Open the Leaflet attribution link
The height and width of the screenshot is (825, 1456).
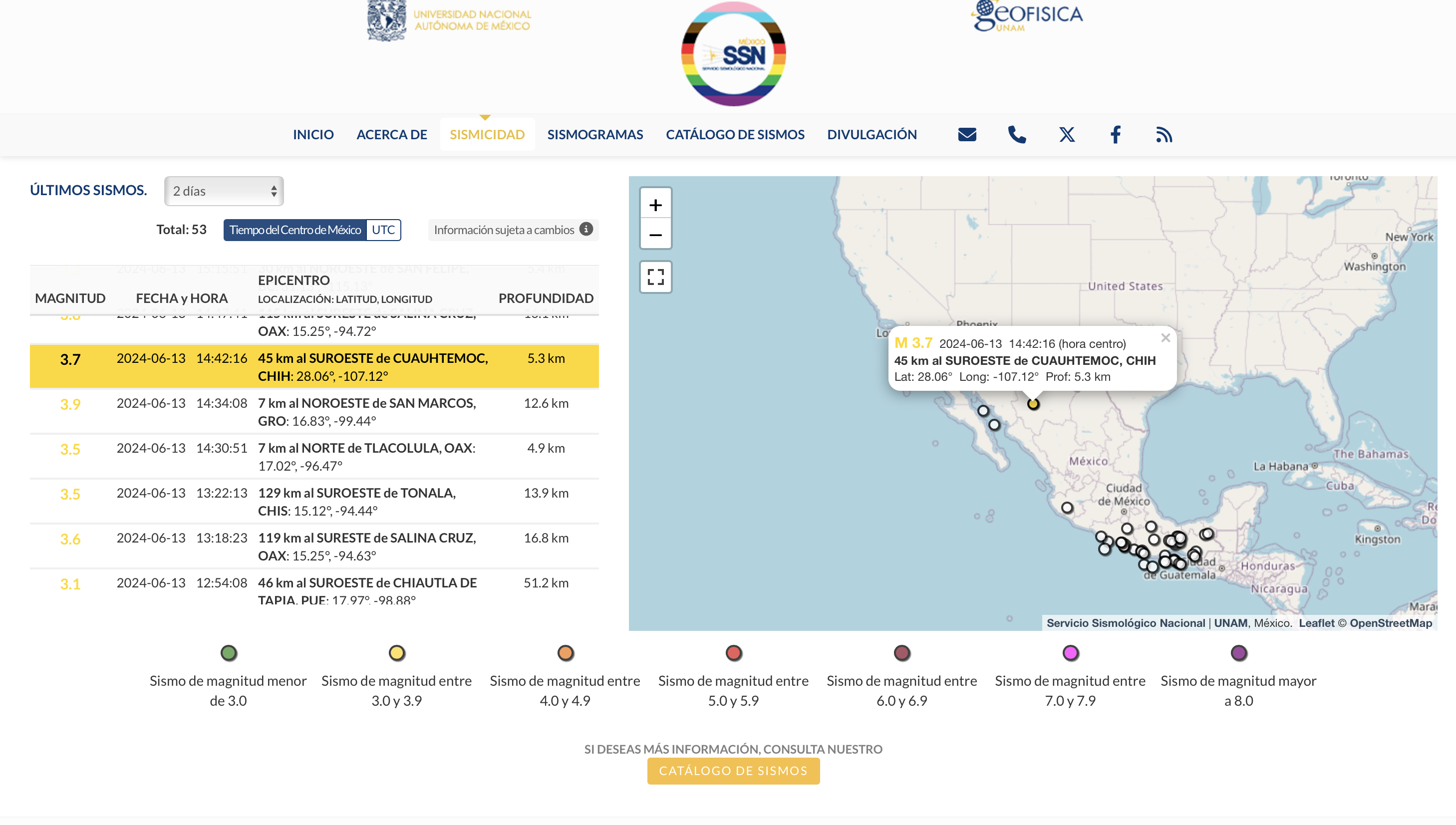(x=1317, y=623)
